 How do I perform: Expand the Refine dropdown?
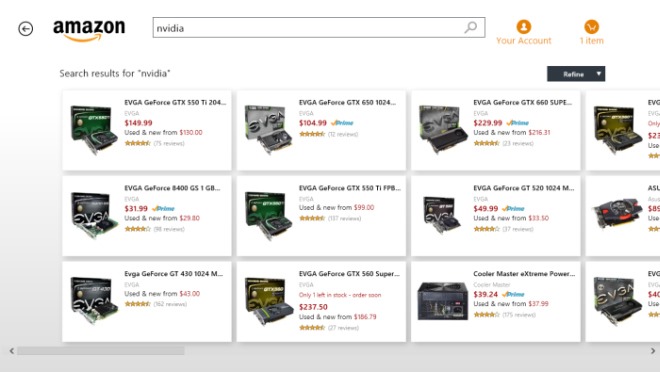coord(576,74)
